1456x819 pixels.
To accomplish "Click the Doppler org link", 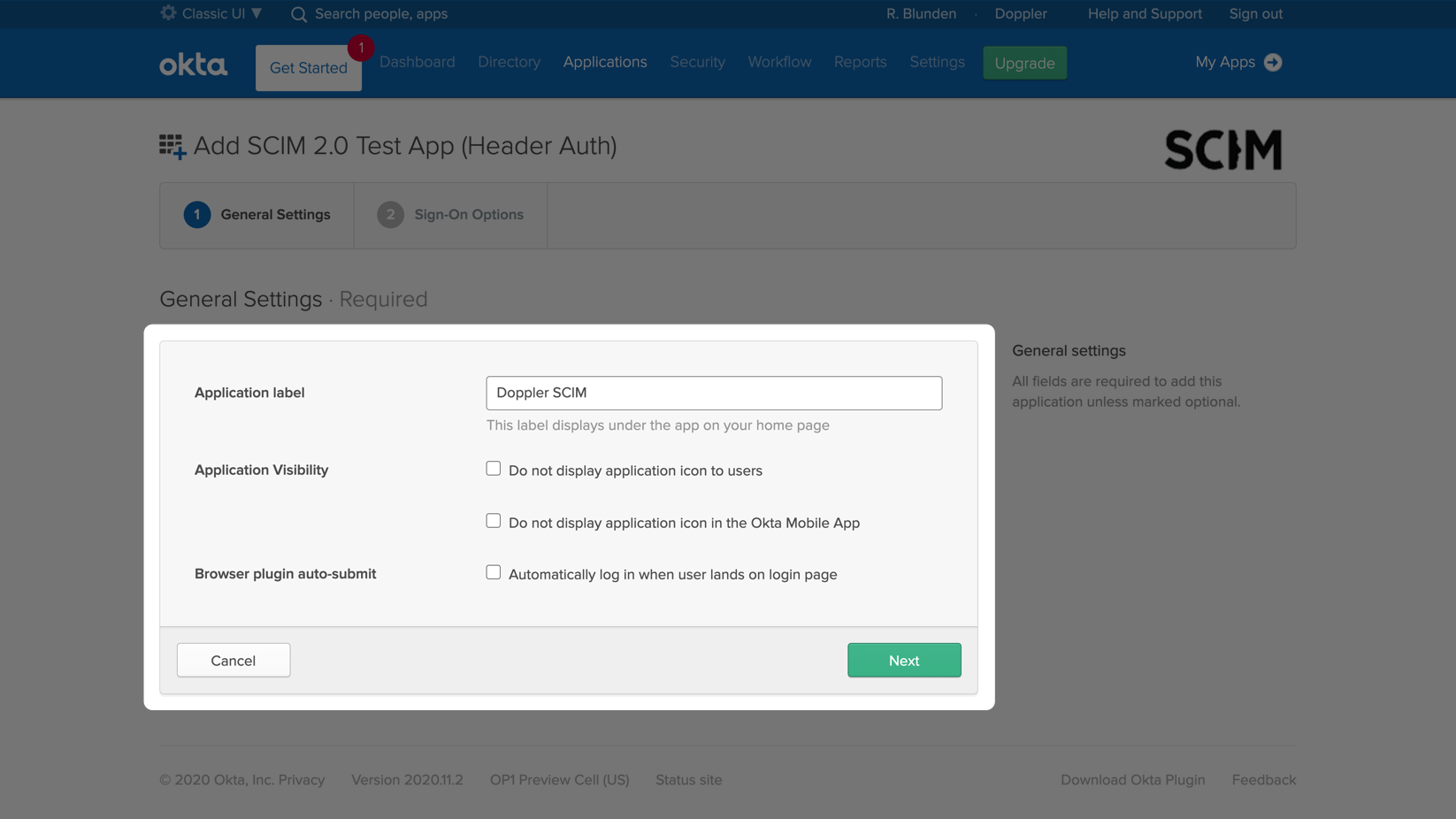I will click(x=1021, y=14).
